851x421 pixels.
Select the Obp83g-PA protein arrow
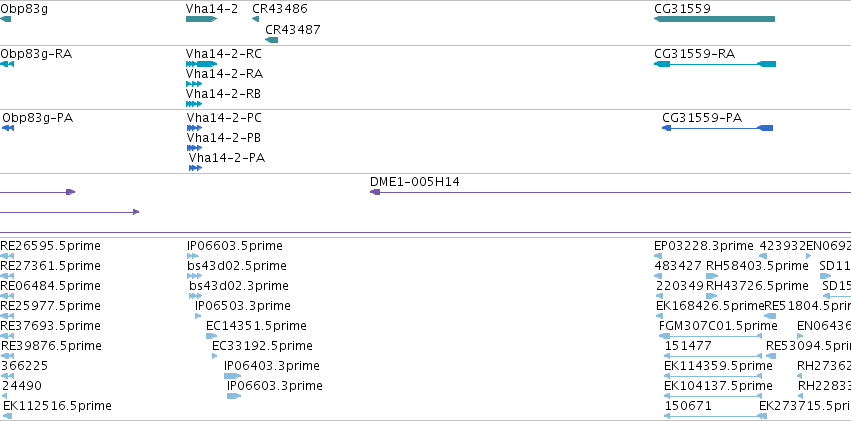click(8, 128)
